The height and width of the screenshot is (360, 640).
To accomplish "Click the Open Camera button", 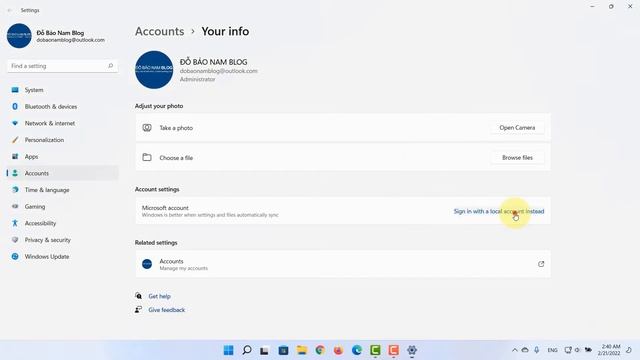I will [x=517, y=128].
